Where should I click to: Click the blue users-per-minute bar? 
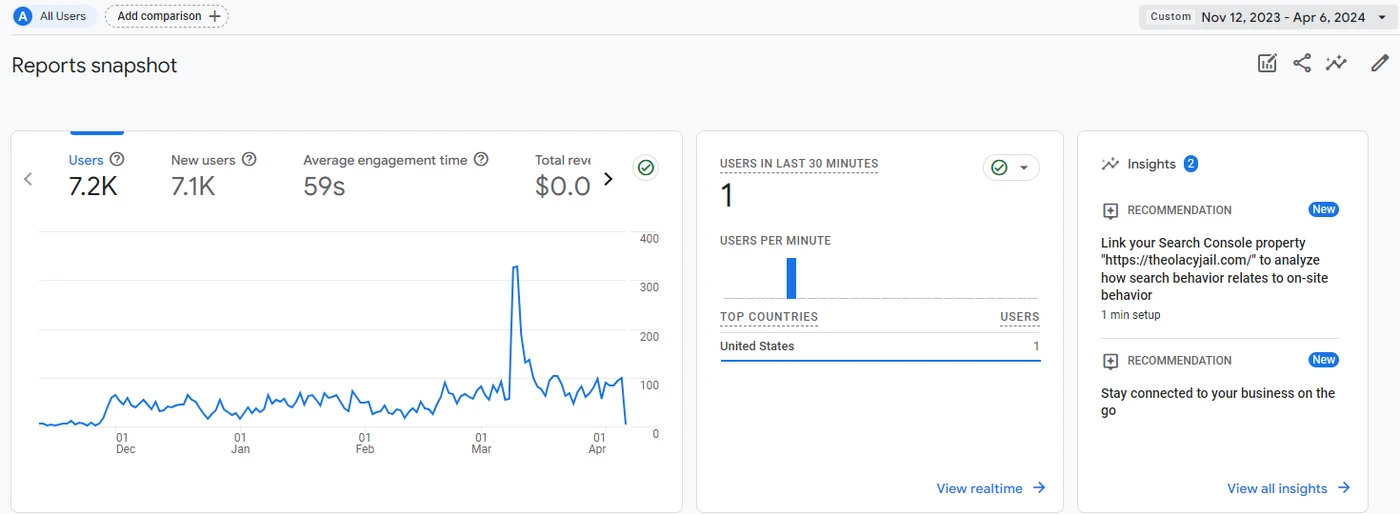click(791, 278)
